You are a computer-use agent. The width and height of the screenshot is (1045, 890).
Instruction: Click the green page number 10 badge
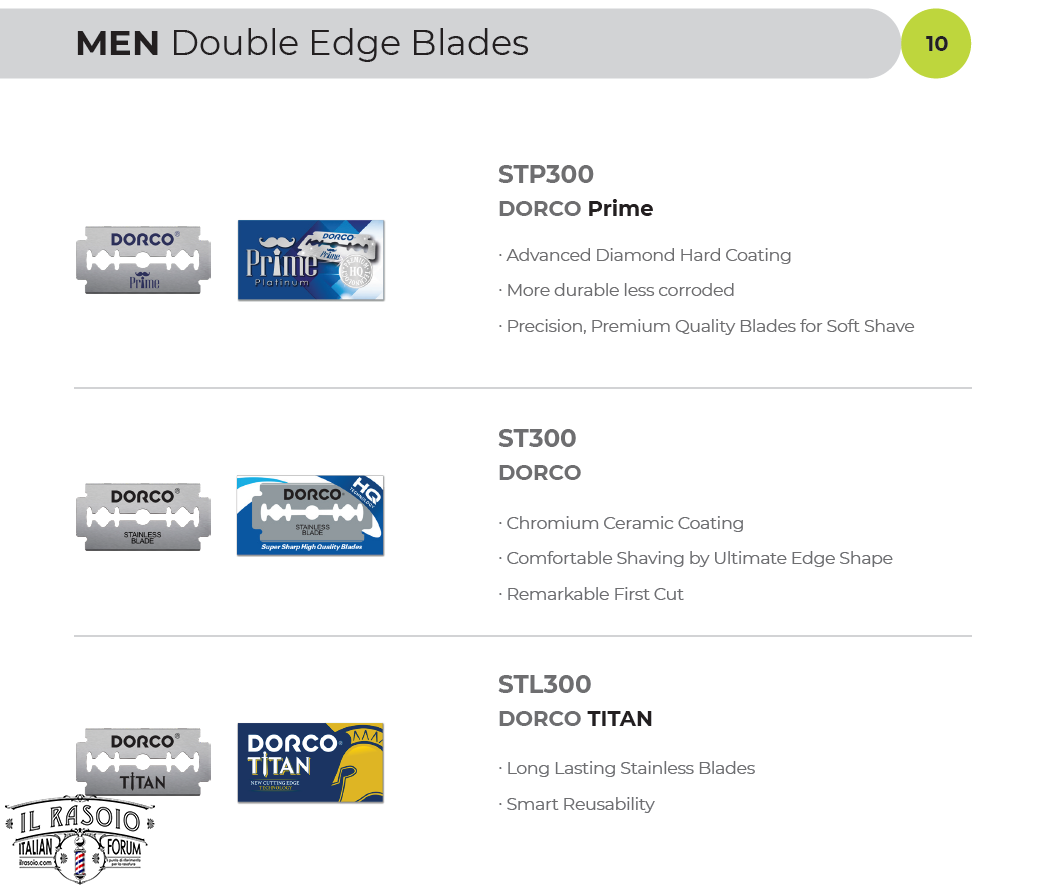(x=936, y=44)
